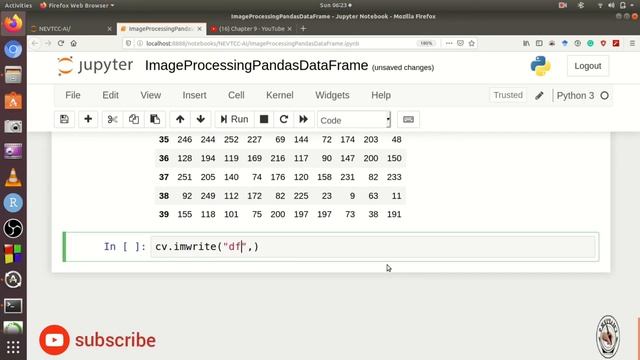Go back one page in Firefox
The image size is (640, 360).
point(35,43)
